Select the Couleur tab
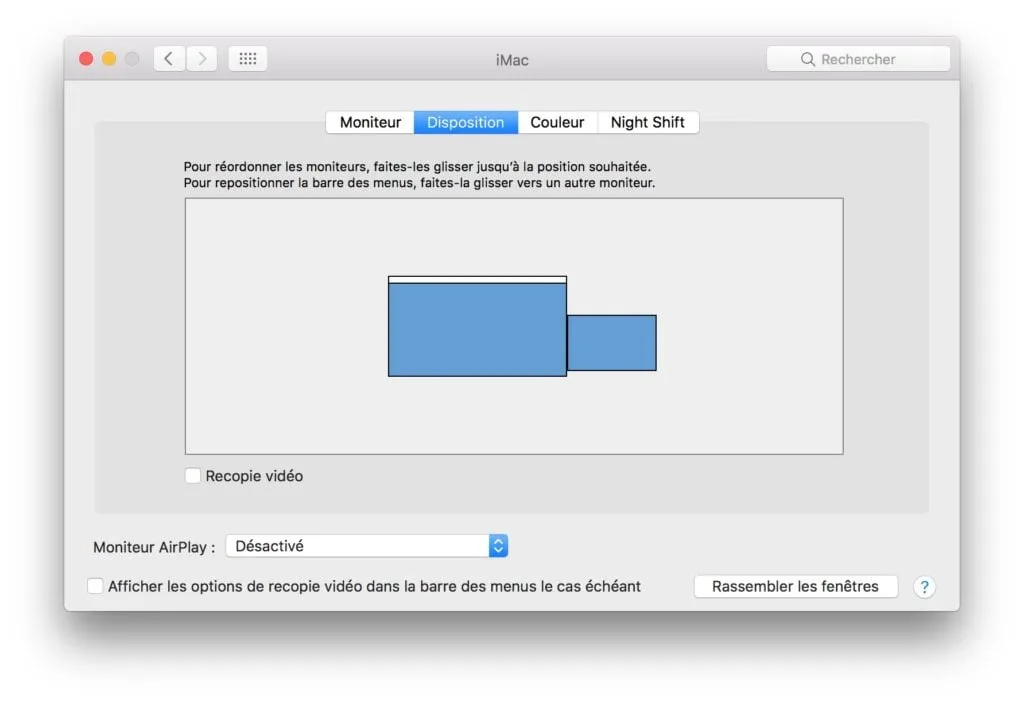Viewport: 1024px width, 703px height. coord(557,122)
